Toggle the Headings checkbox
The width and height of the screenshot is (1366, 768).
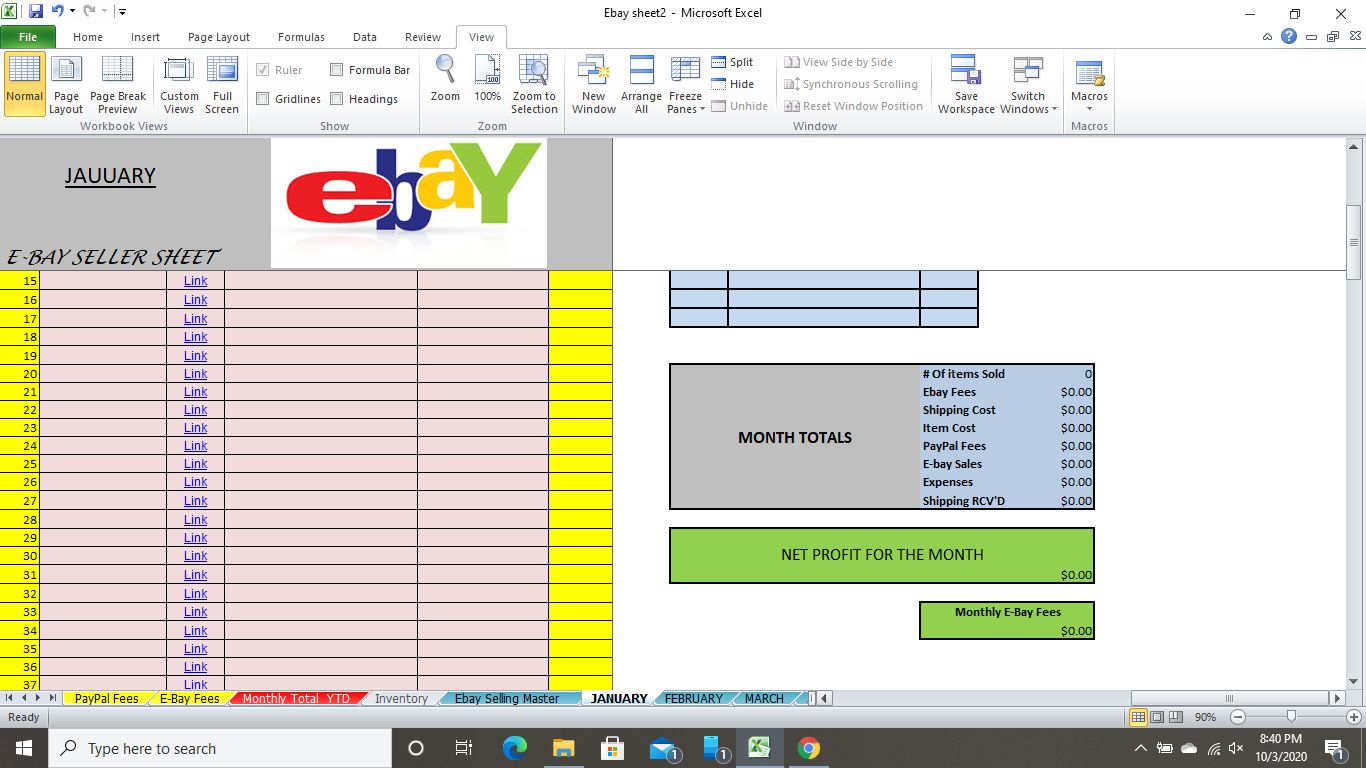point(337,99)
